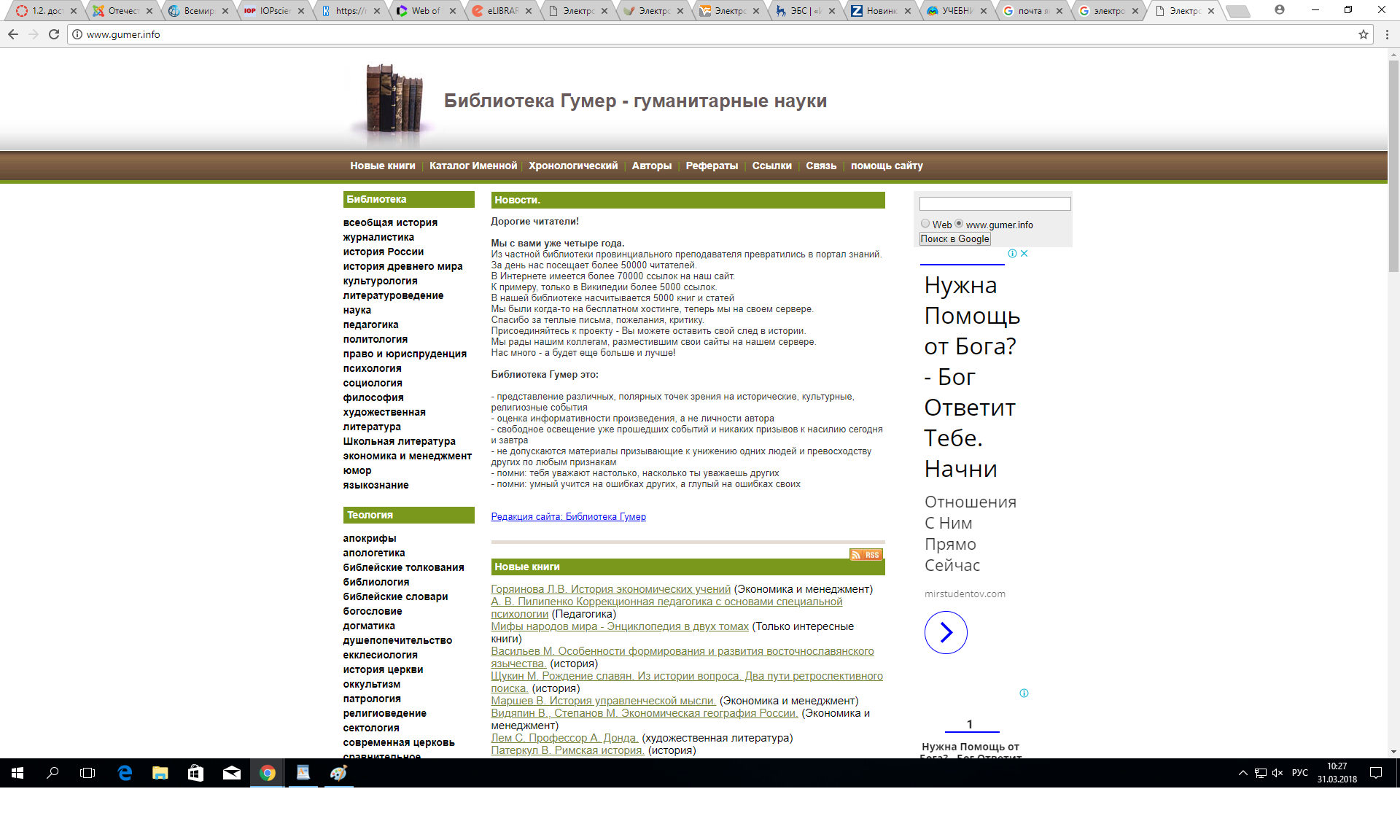Click the blue ad arrow circle
This screenshot has height=840, width=1400.
(x=946, y=632)
